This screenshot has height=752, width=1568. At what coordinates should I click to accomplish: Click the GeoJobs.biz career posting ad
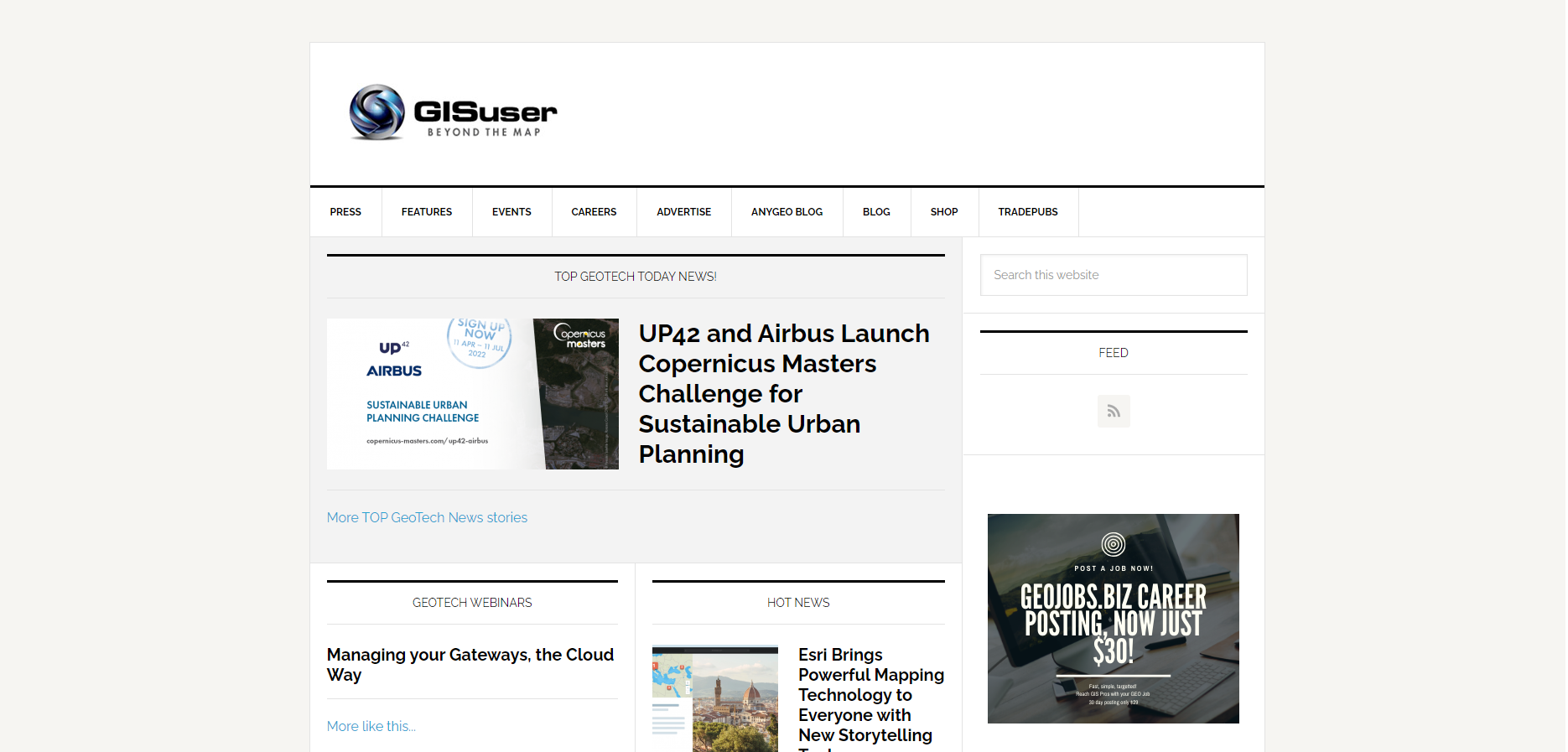1113,619
